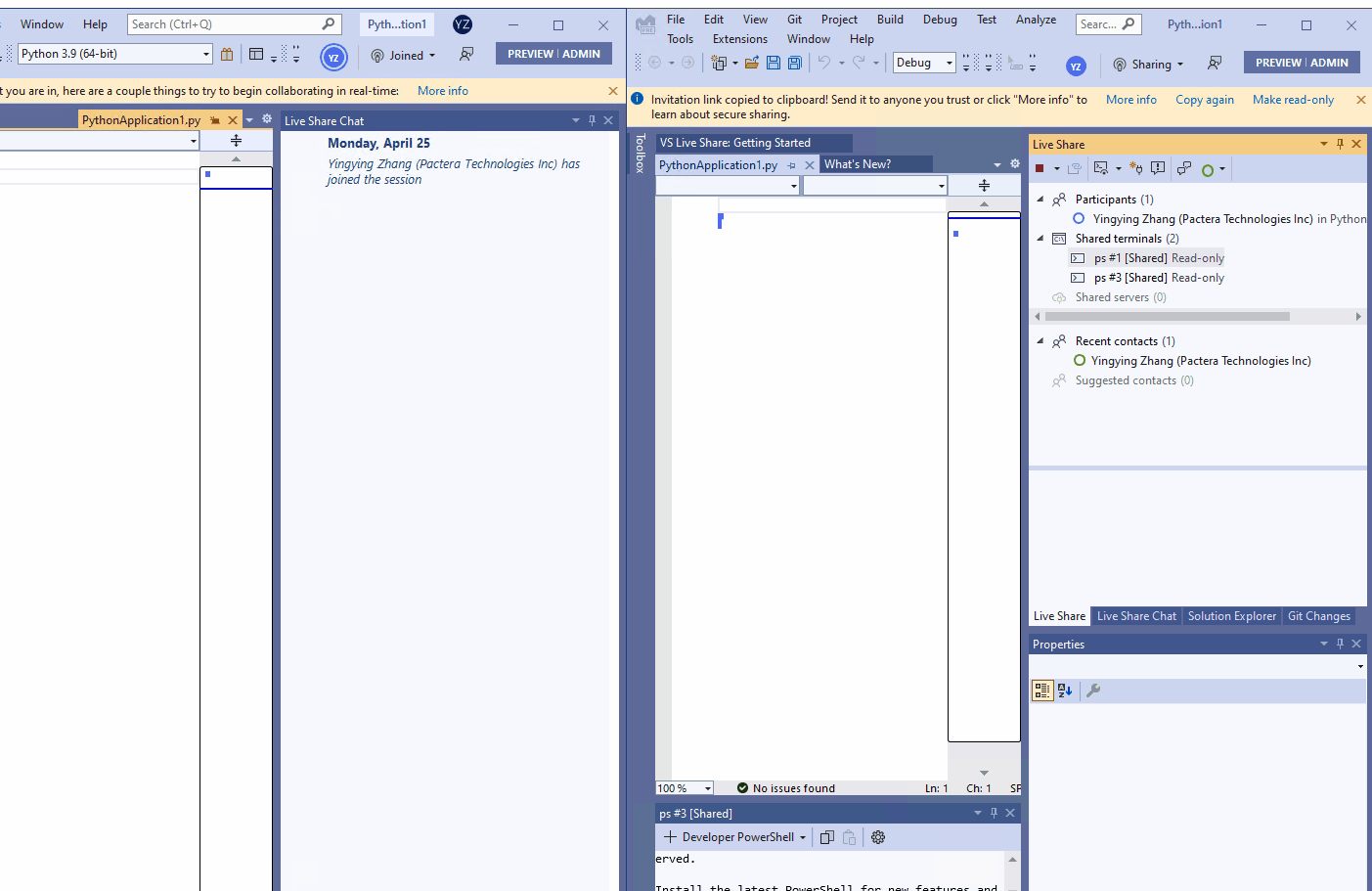Click the feedback icon next to Sharing button
1372x891 pixels.
pos(1215,63)
